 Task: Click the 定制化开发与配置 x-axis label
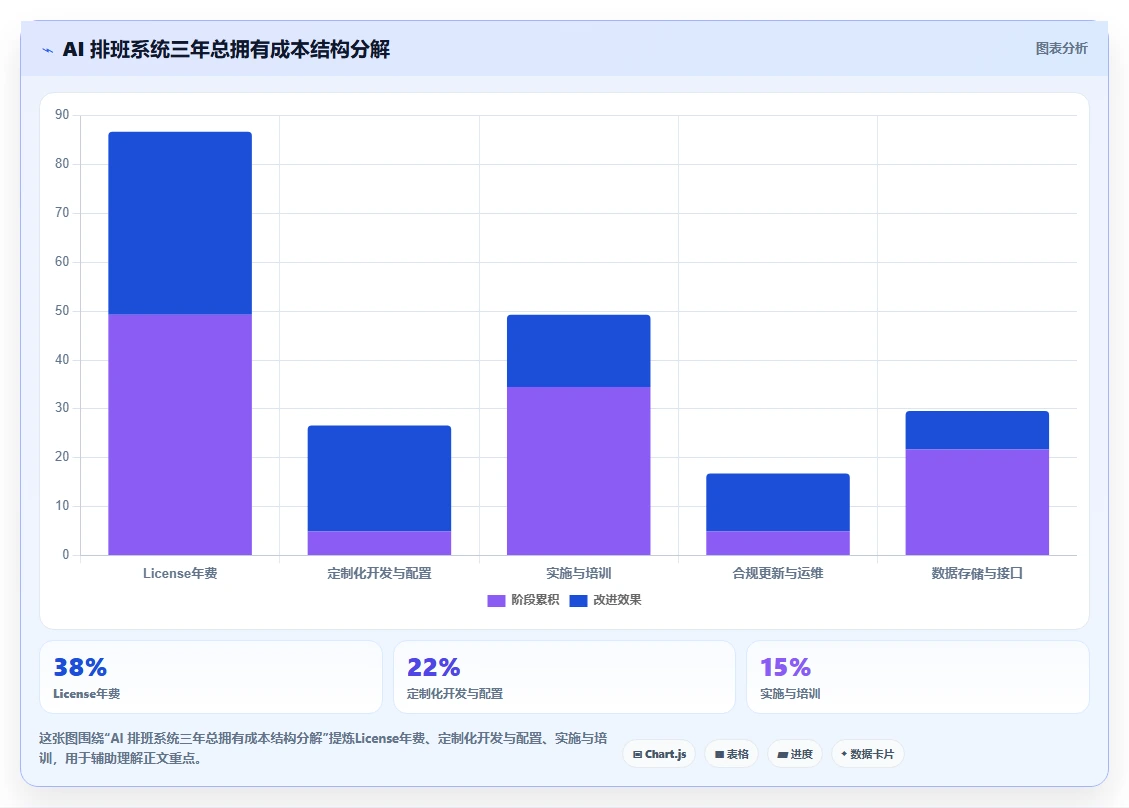tap(379, 573)
